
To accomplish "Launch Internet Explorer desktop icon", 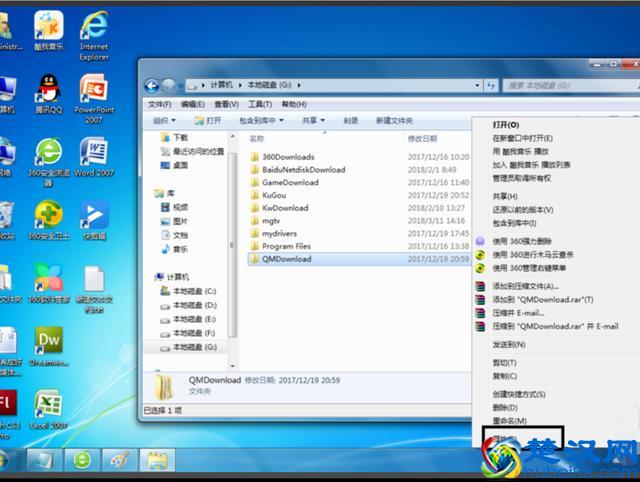I will pos(94,36).
